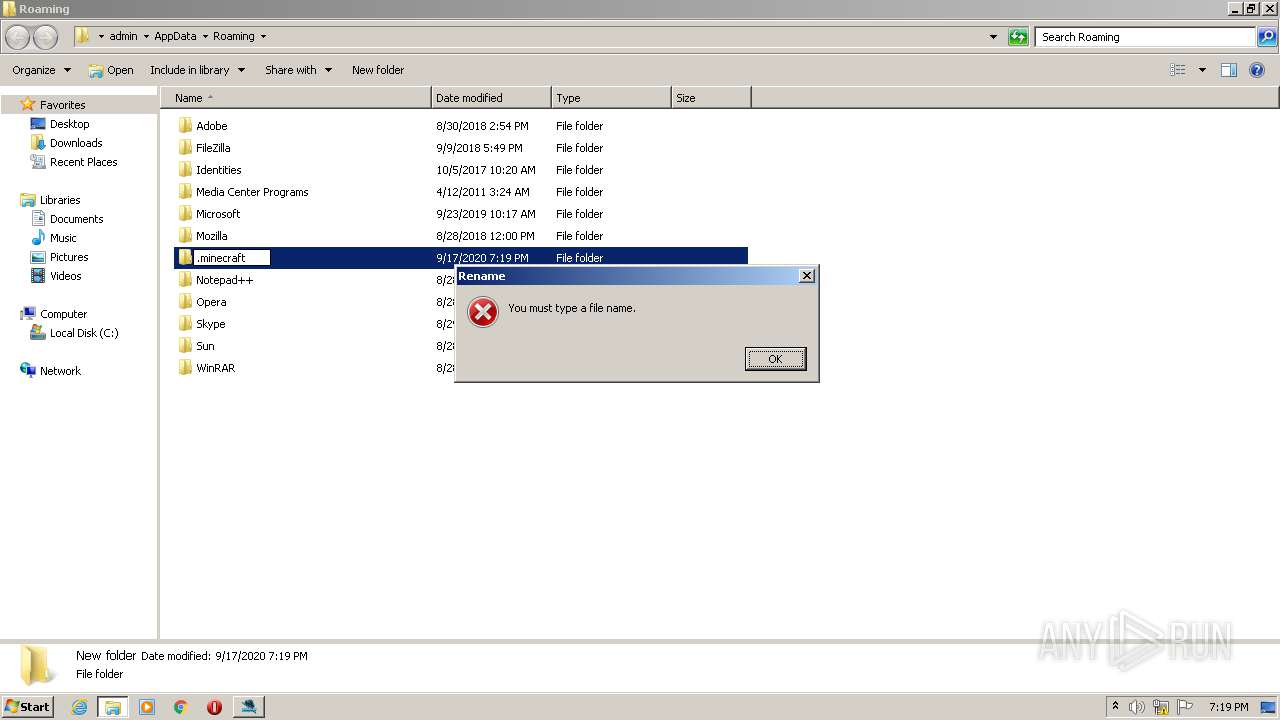Open the Include in library menu
The width and height of the screenshot is (1280, 720).
click(198, 70)
